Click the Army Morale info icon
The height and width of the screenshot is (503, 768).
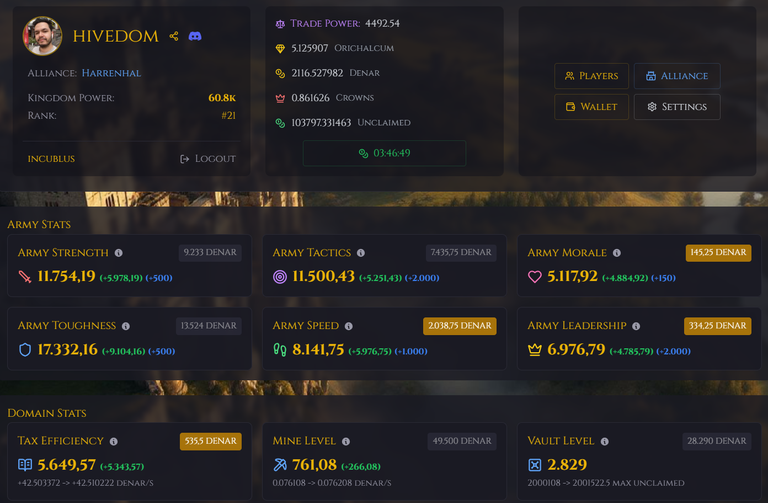[x=617, y=253]
